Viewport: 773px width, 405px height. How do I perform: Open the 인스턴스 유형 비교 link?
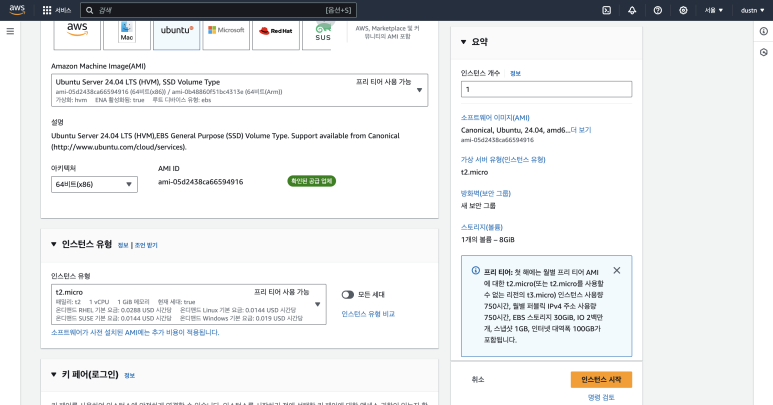(368, 314)
